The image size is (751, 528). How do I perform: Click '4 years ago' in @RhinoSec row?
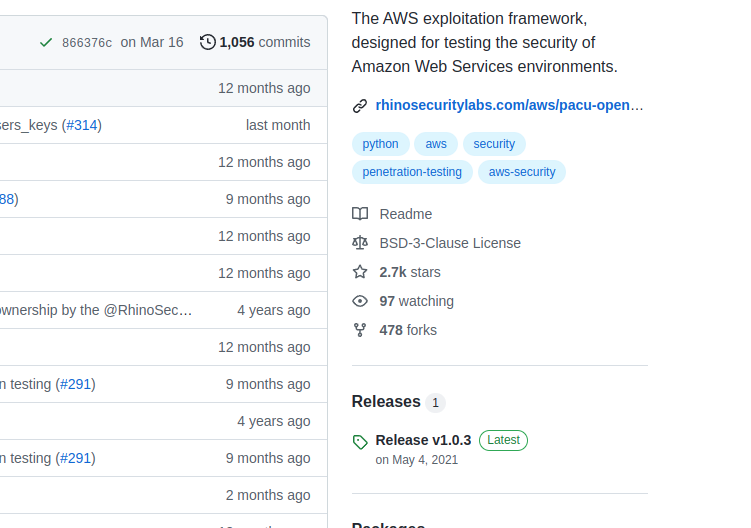pos(274,310)
